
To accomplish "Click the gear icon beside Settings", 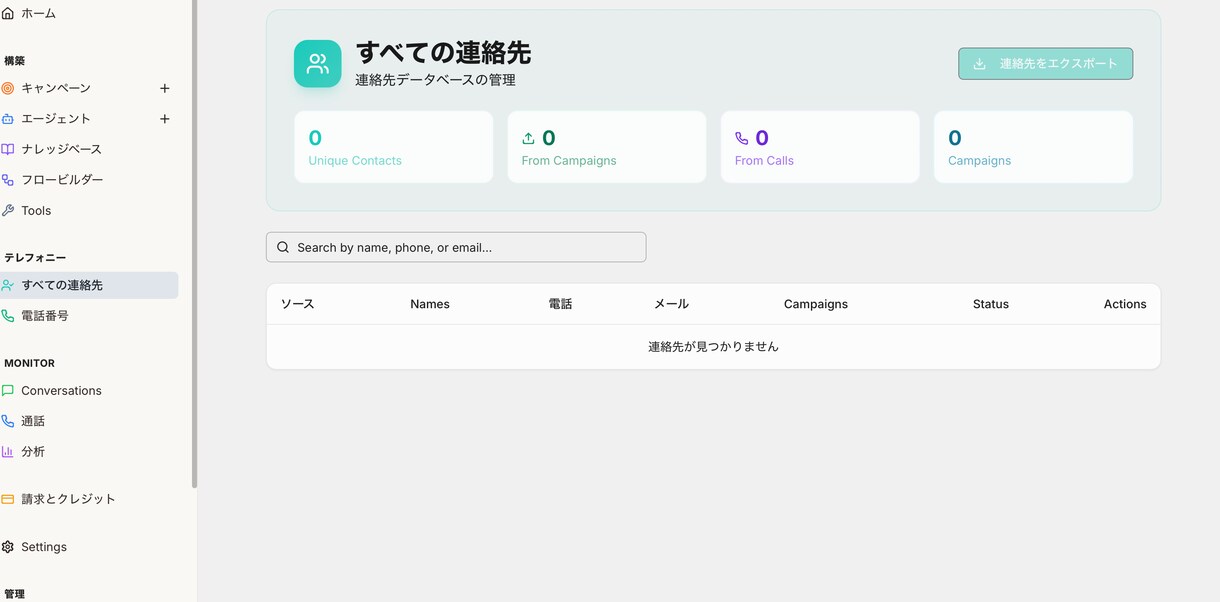I will click(x=8, y=547).
